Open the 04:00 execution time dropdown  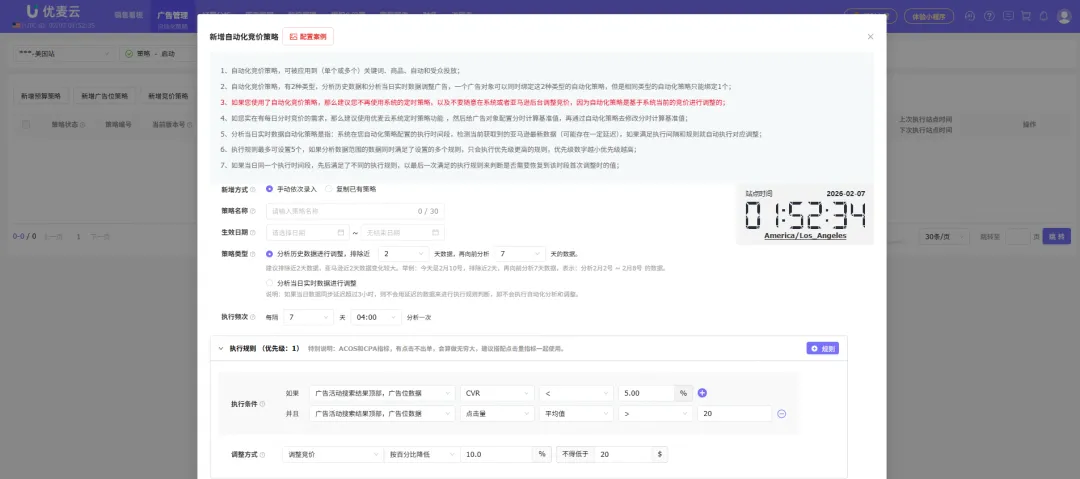tap(376, 316)
